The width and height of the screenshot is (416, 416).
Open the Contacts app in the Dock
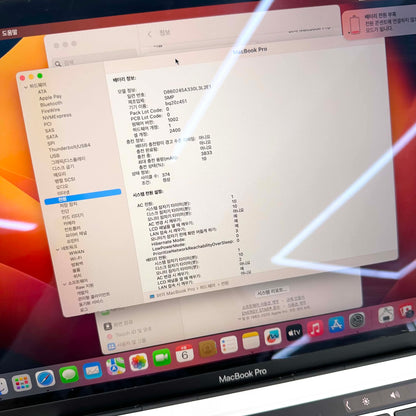[207, 349]
